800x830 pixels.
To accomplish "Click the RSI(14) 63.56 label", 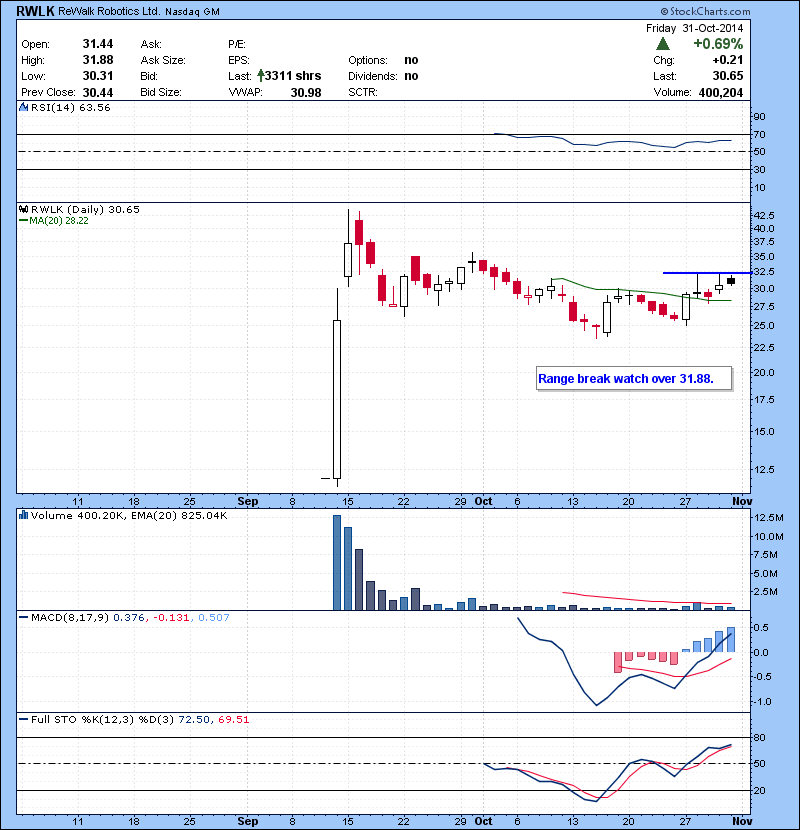I will pos(71,107).
